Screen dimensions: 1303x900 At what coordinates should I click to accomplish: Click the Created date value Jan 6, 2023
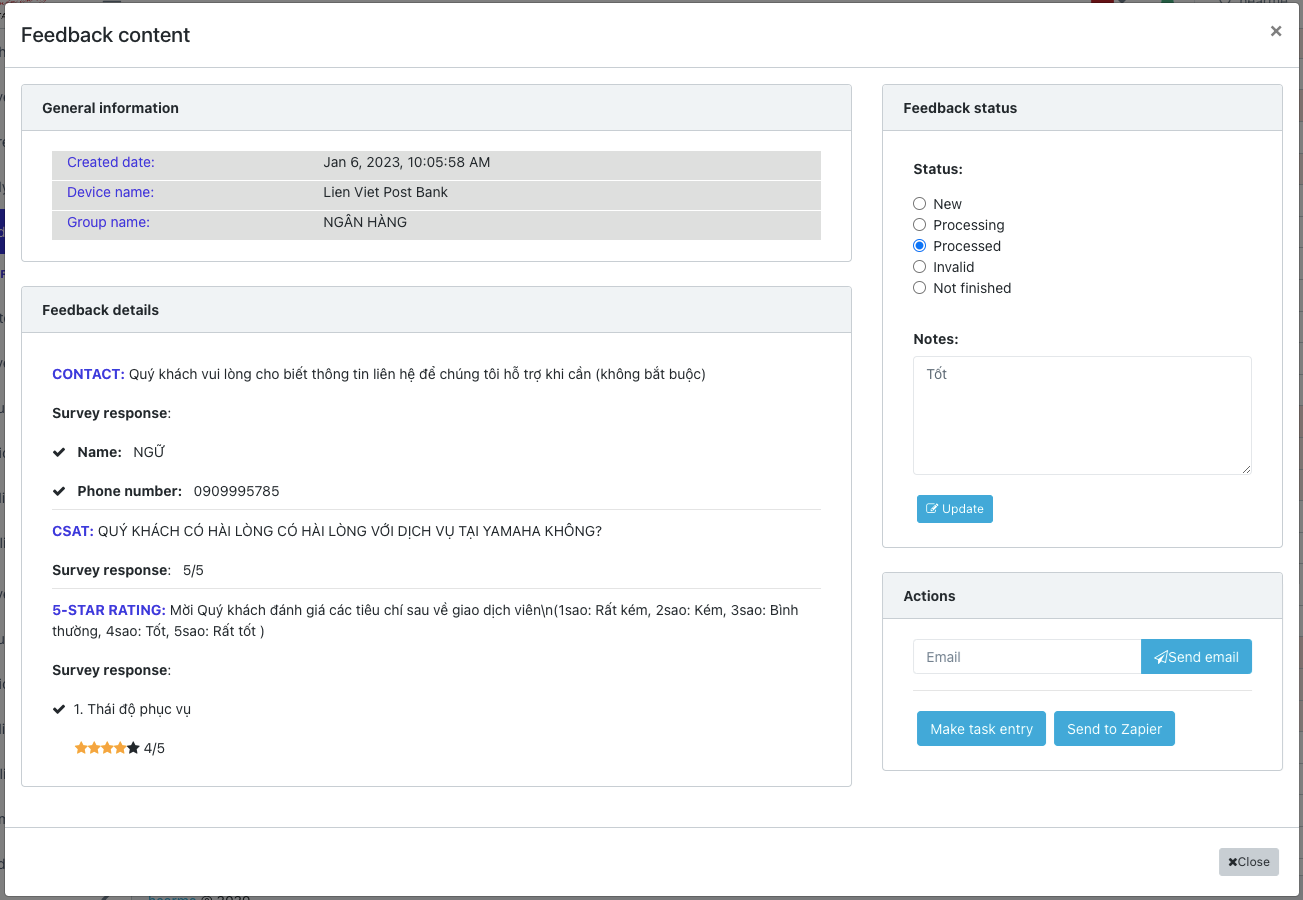407,162
